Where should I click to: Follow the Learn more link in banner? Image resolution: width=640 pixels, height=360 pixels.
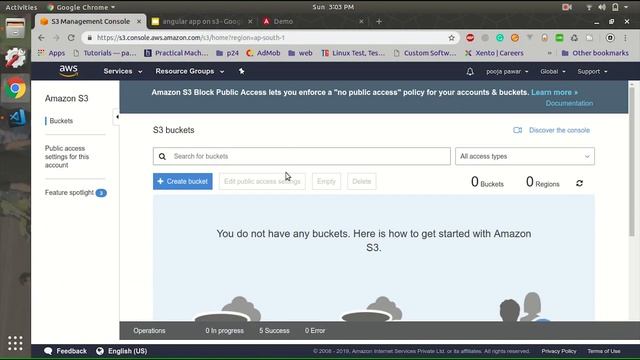tap(554, 92)
